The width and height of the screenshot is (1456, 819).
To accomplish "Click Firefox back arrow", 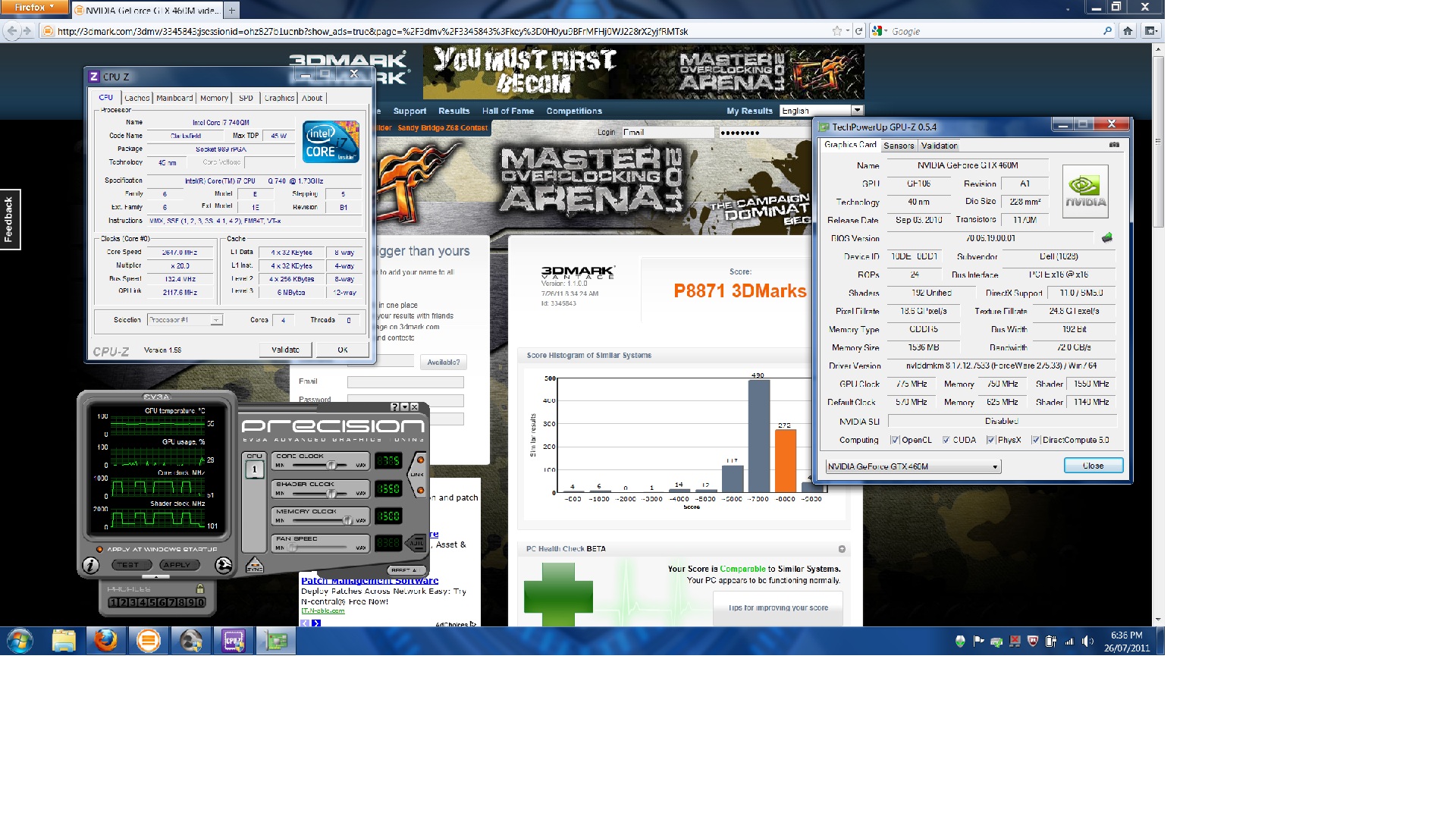I will point(12,31).
